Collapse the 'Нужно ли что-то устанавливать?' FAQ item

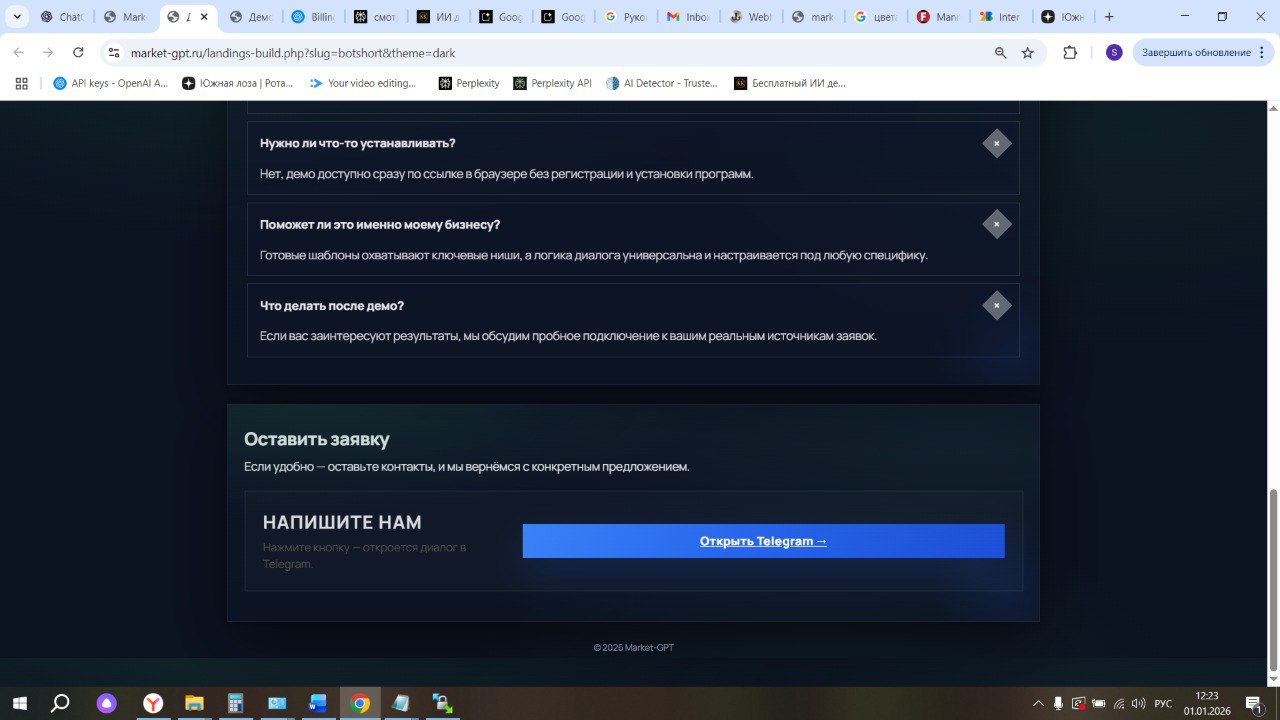(996, 143)
